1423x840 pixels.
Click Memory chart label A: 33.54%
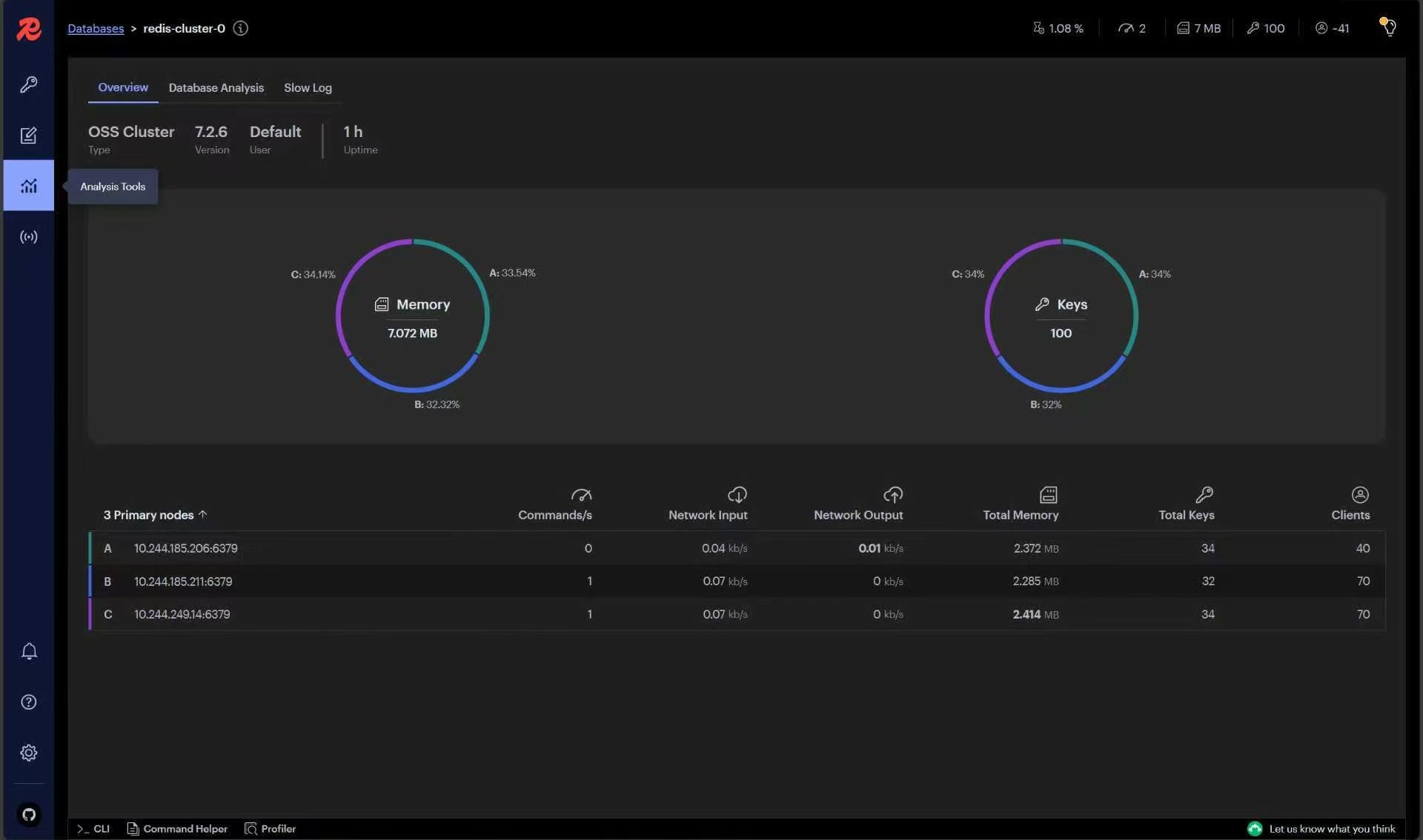512,273
